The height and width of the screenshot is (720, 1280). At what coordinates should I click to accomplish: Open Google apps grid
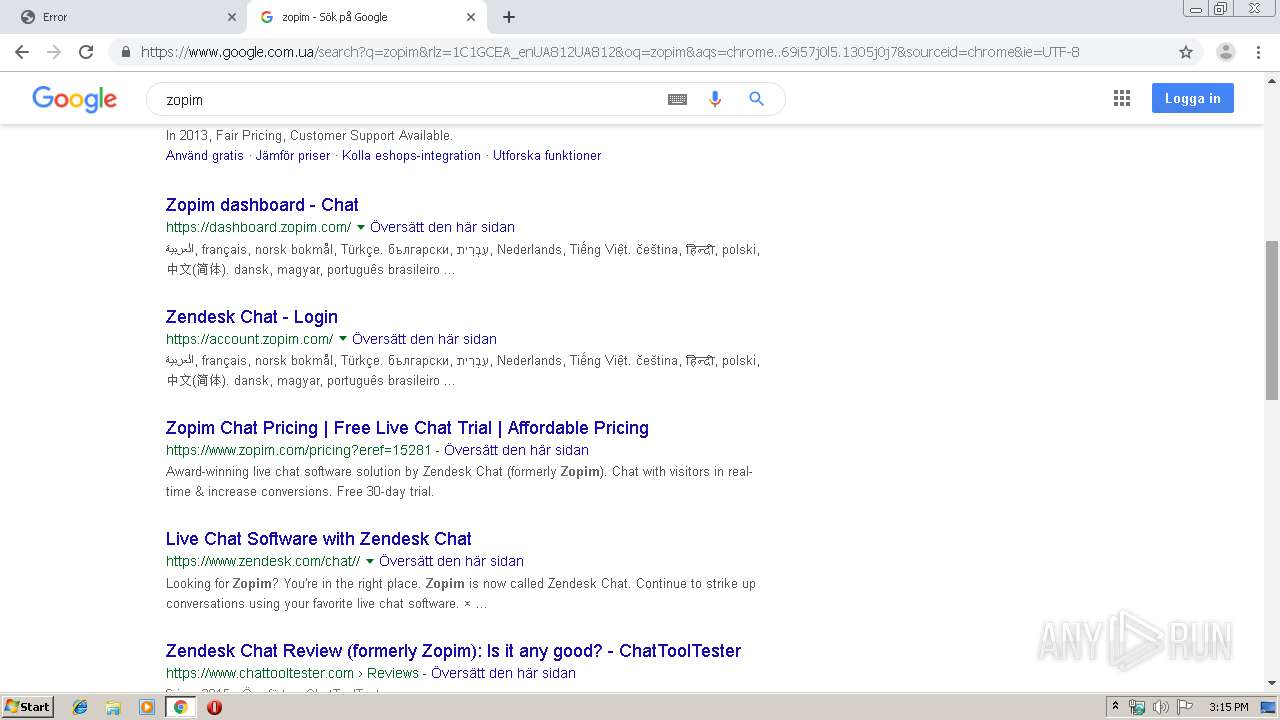(x=1122, y=98)
